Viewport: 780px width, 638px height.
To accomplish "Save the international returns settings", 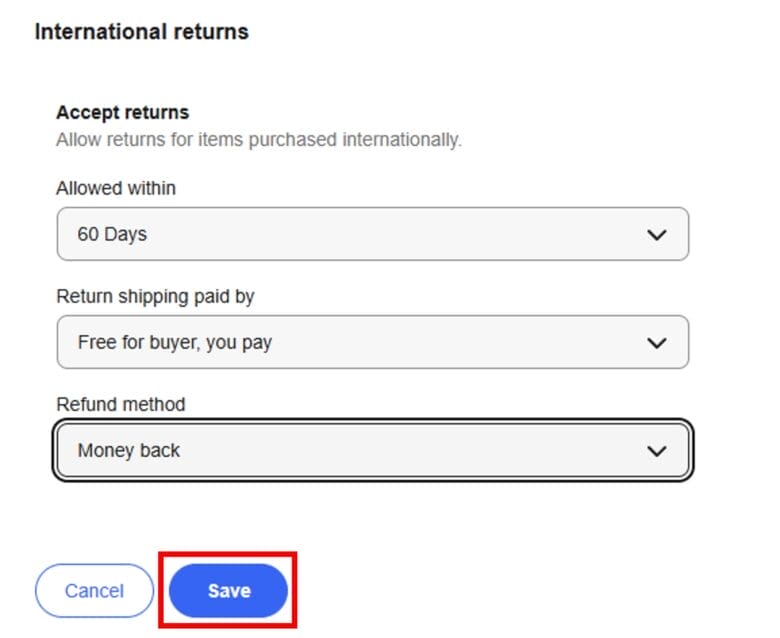I will click(229, 591).
